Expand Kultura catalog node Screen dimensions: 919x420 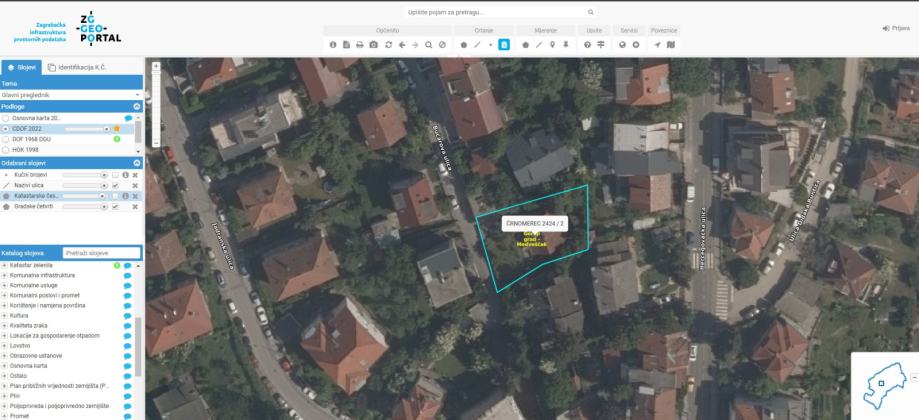tap(5, 315)
